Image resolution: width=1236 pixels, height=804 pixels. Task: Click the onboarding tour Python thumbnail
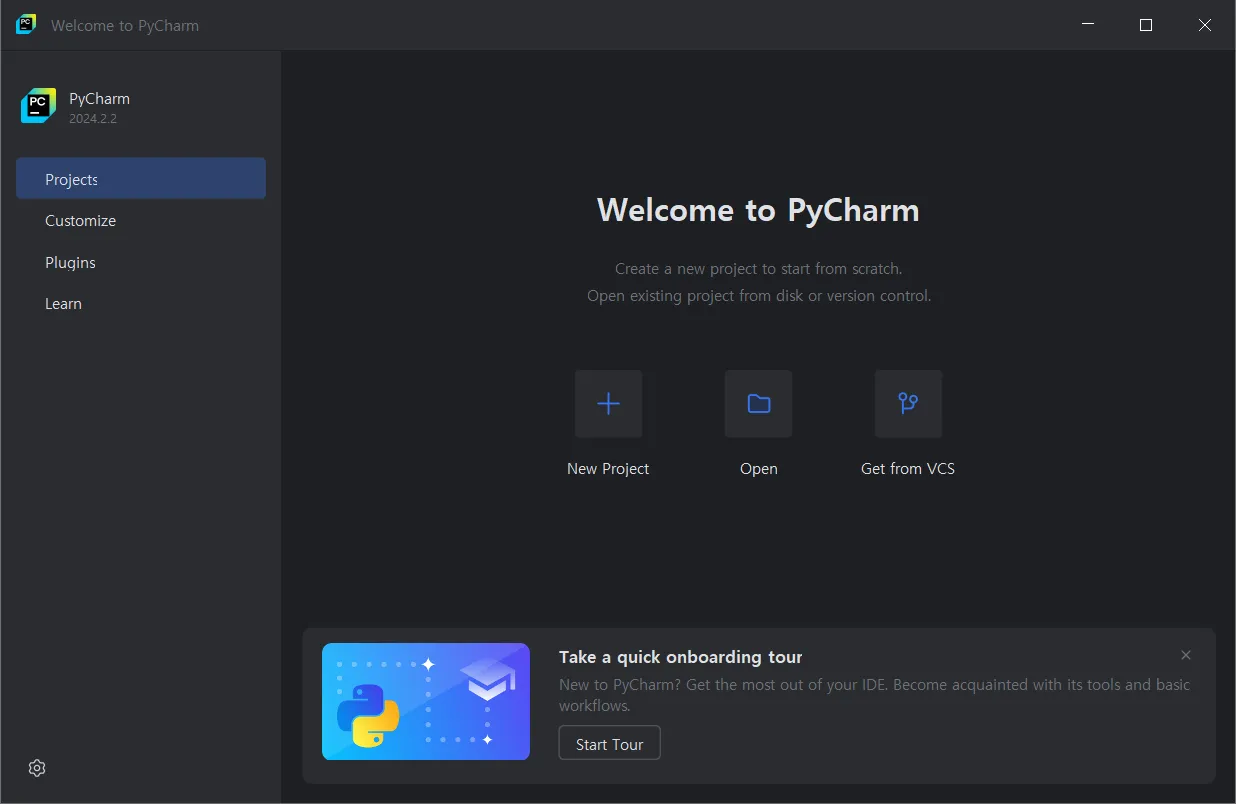(426, 701)
